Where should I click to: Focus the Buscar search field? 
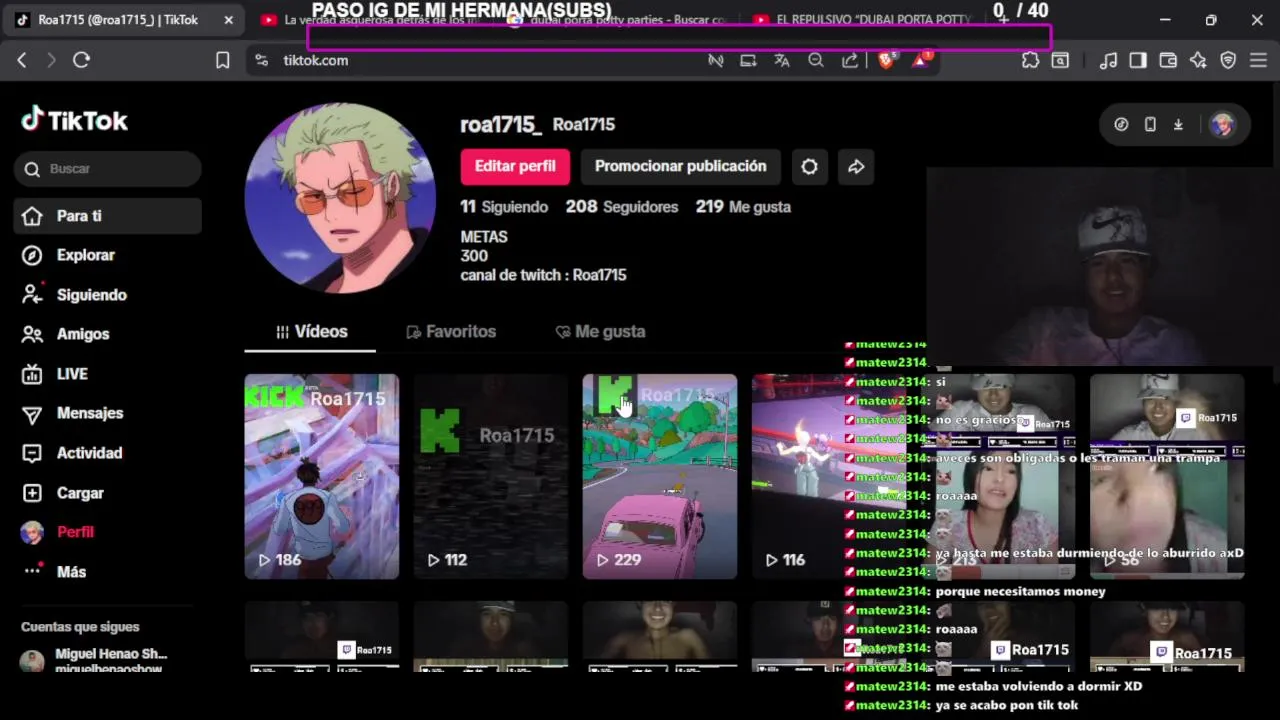(108, 169)
